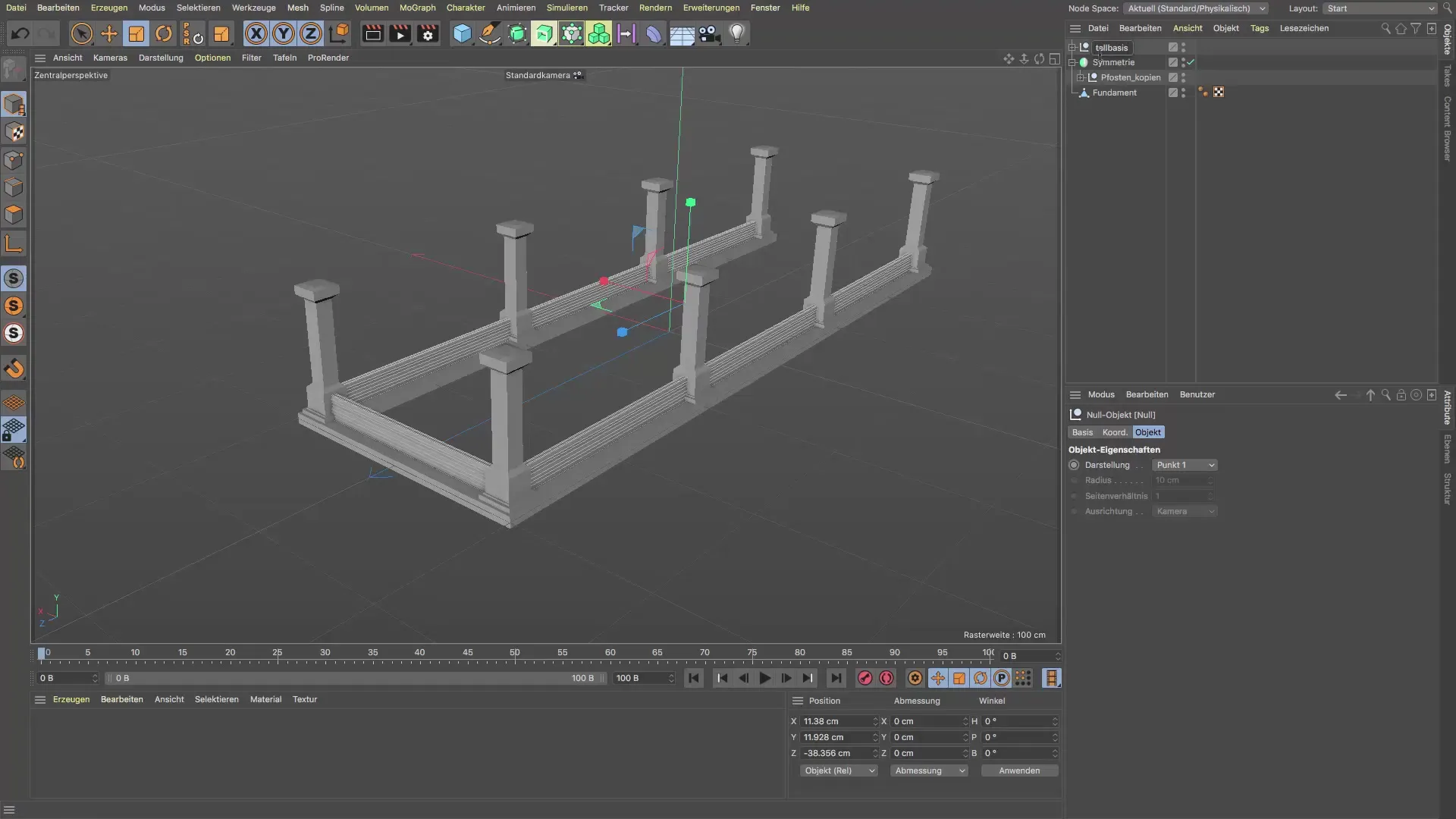Open Object Manager Tags menu
This screenshot has height=819, width=1456.
[x=1260, y=28]
